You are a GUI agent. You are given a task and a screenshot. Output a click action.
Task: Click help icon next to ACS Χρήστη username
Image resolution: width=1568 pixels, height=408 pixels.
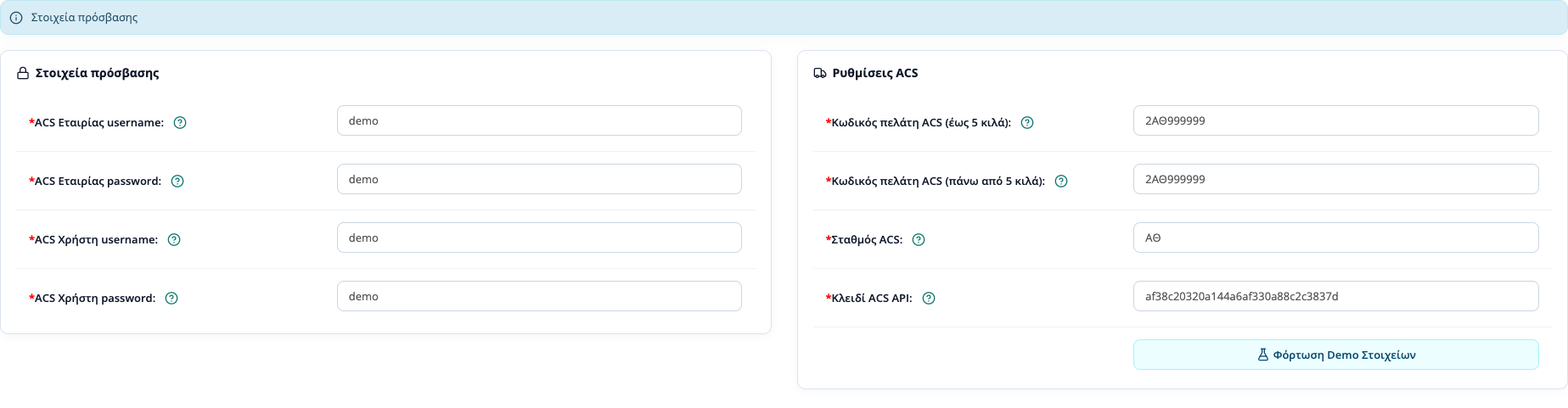pyautogui.click(x=174, y=240)
